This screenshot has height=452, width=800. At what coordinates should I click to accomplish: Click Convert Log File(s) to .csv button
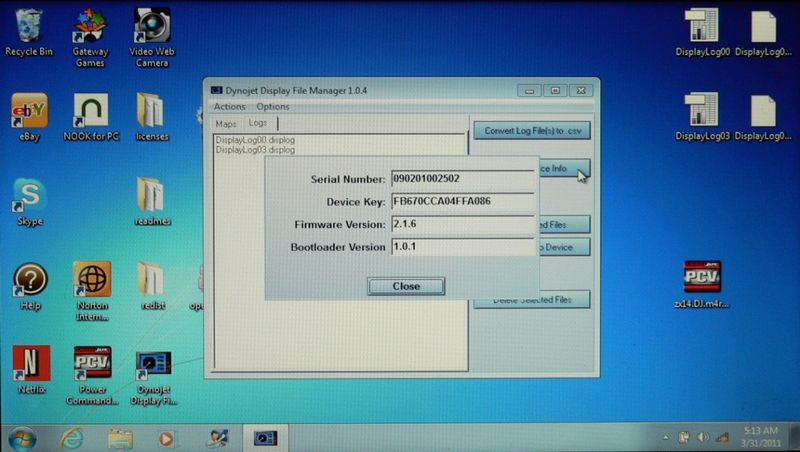pos(531,131)
